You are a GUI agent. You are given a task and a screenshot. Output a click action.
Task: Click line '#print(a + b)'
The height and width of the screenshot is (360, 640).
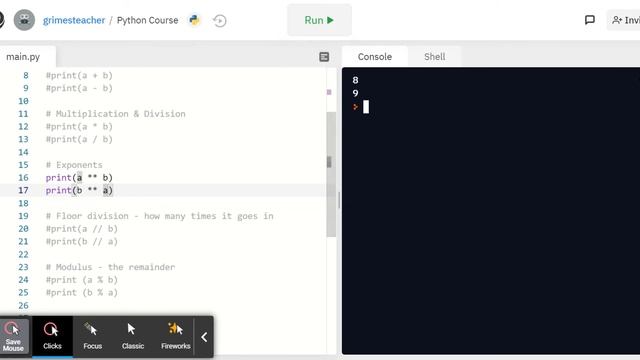pos(79,76)
